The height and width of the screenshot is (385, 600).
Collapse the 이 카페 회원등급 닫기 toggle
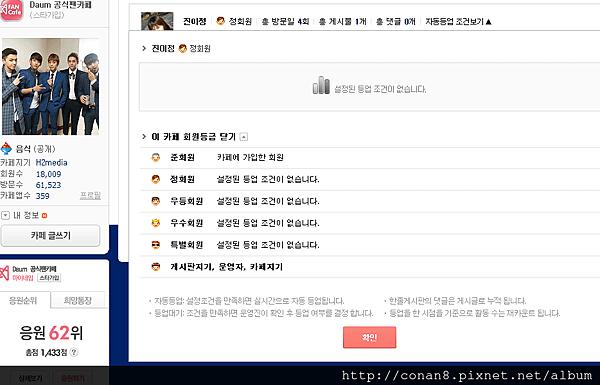(x=244, y=137)
